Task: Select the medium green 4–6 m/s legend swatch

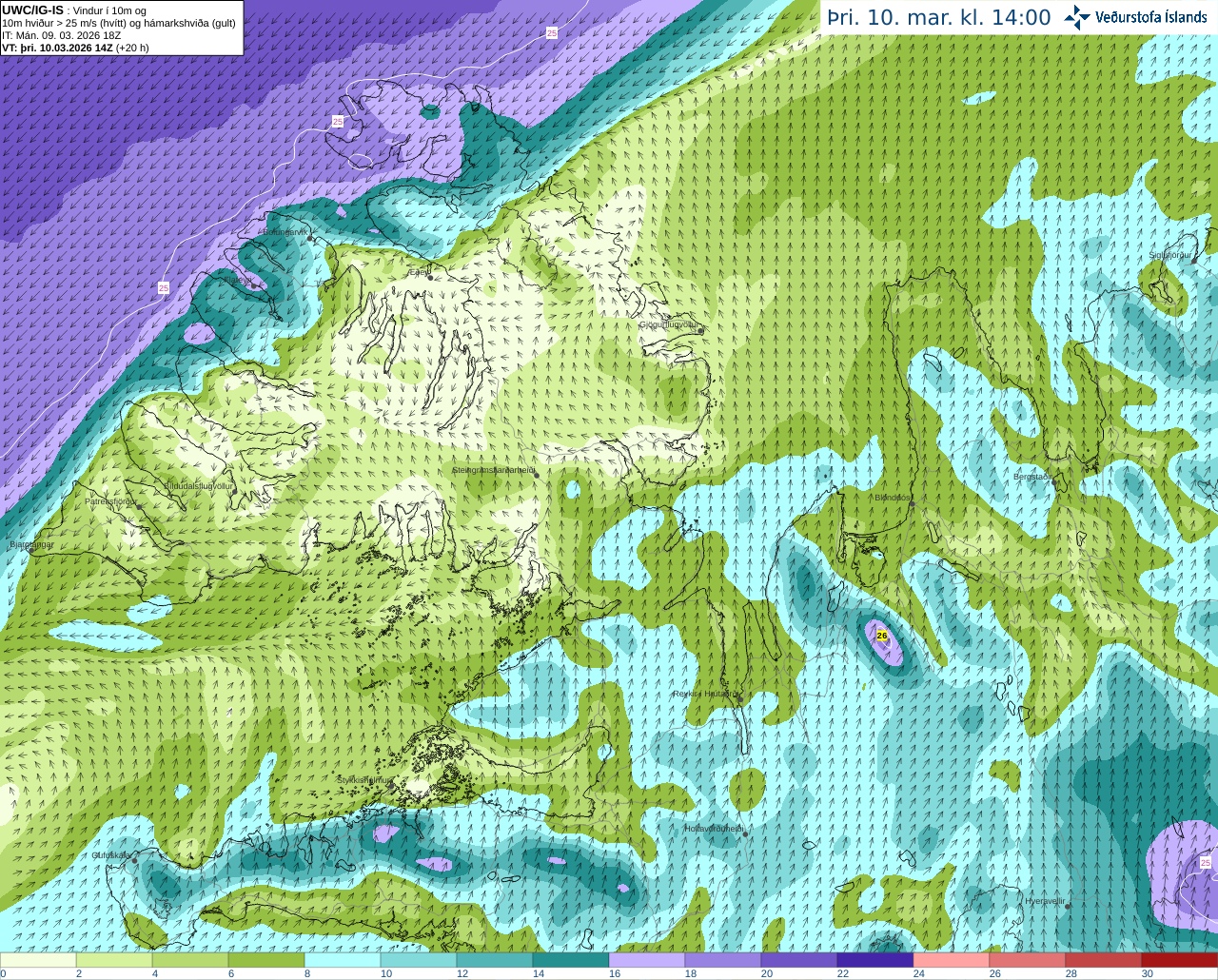Action: coord(190,960)
